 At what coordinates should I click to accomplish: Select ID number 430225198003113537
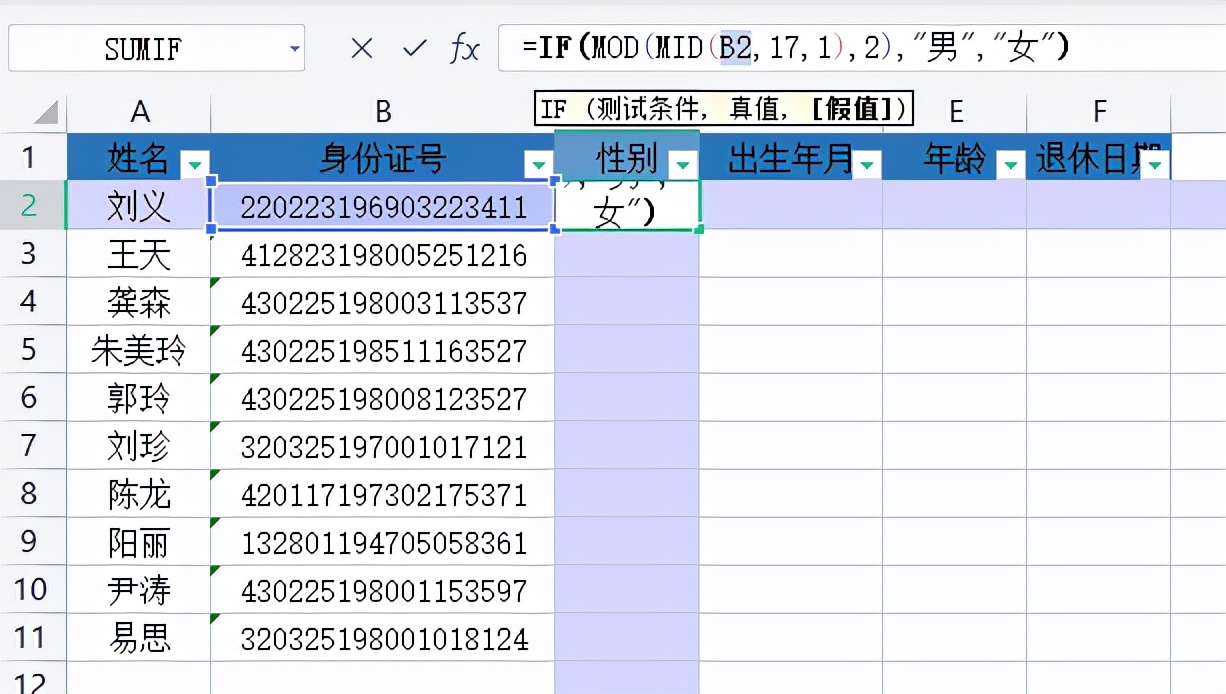coord(383,302)
